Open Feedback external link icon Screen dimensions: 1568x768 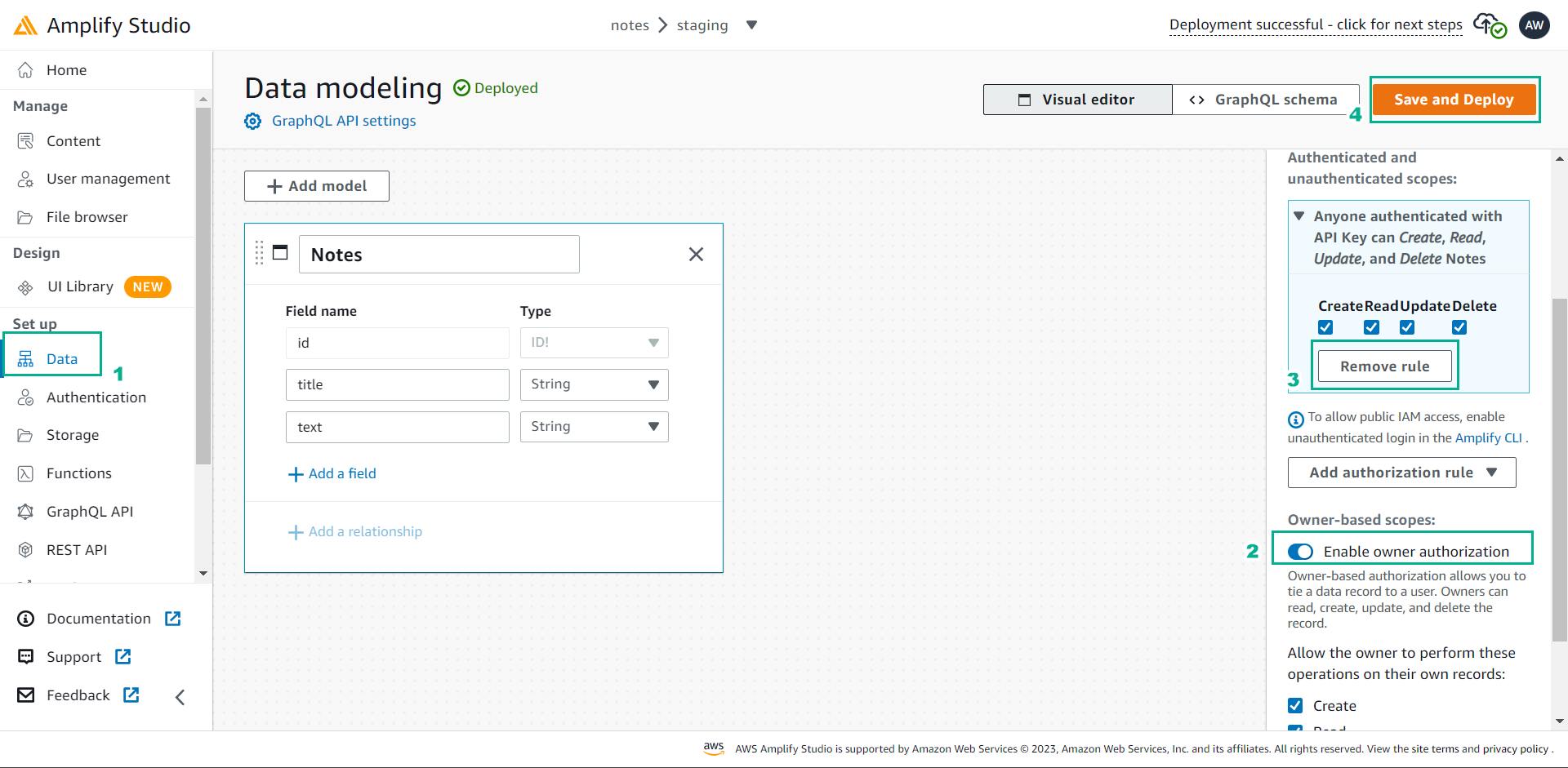tap(131, 695)
